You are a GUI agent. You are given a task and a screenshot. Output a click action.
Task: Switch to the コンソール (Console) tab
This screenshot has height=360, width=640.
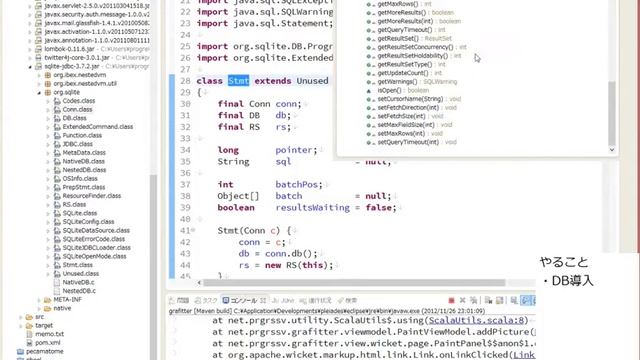(x=244, y=300)
